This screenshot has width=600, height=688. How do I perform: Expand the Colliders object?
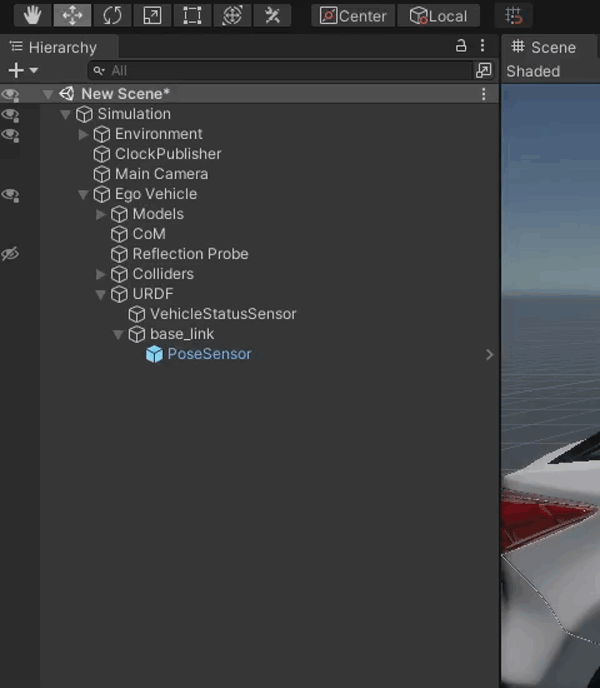click(101, 274)
